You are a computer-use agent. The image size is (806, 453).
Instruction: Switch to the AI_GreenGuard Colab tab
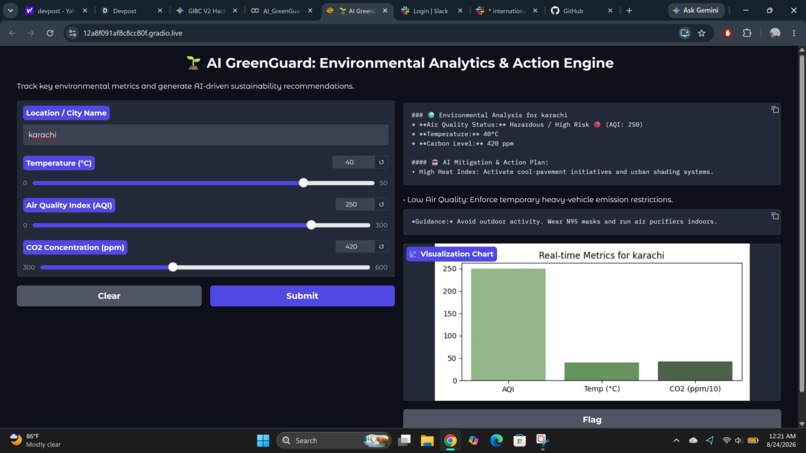click(x=282, y=10)
